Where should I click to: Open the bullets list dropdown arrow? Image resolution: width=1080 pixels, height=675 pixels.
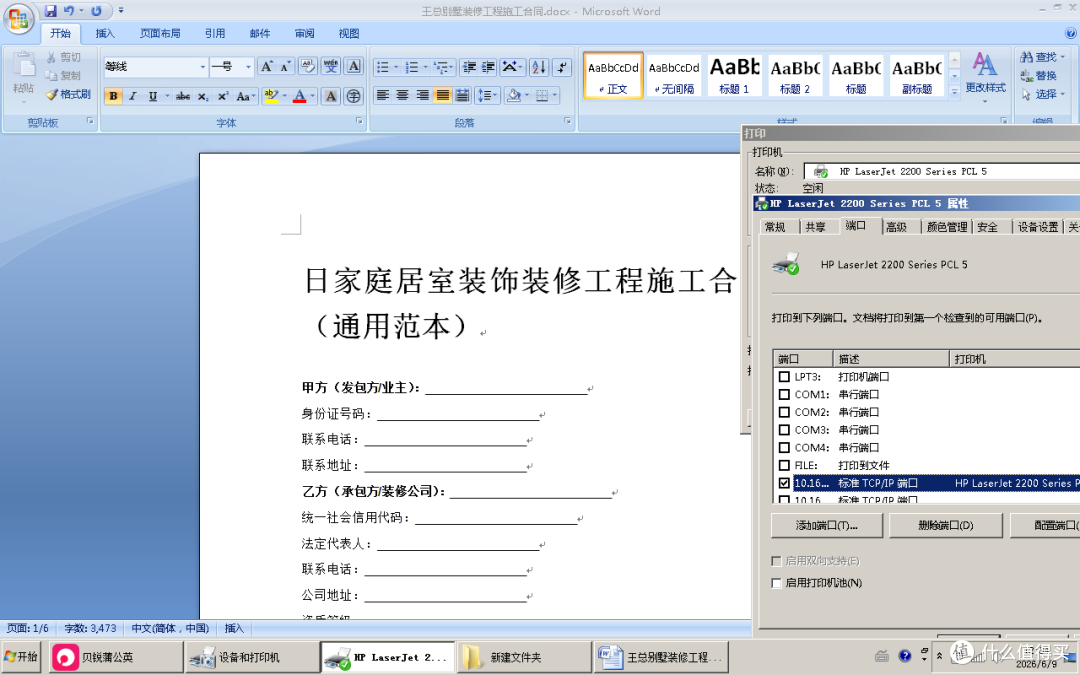pos(396,67)
